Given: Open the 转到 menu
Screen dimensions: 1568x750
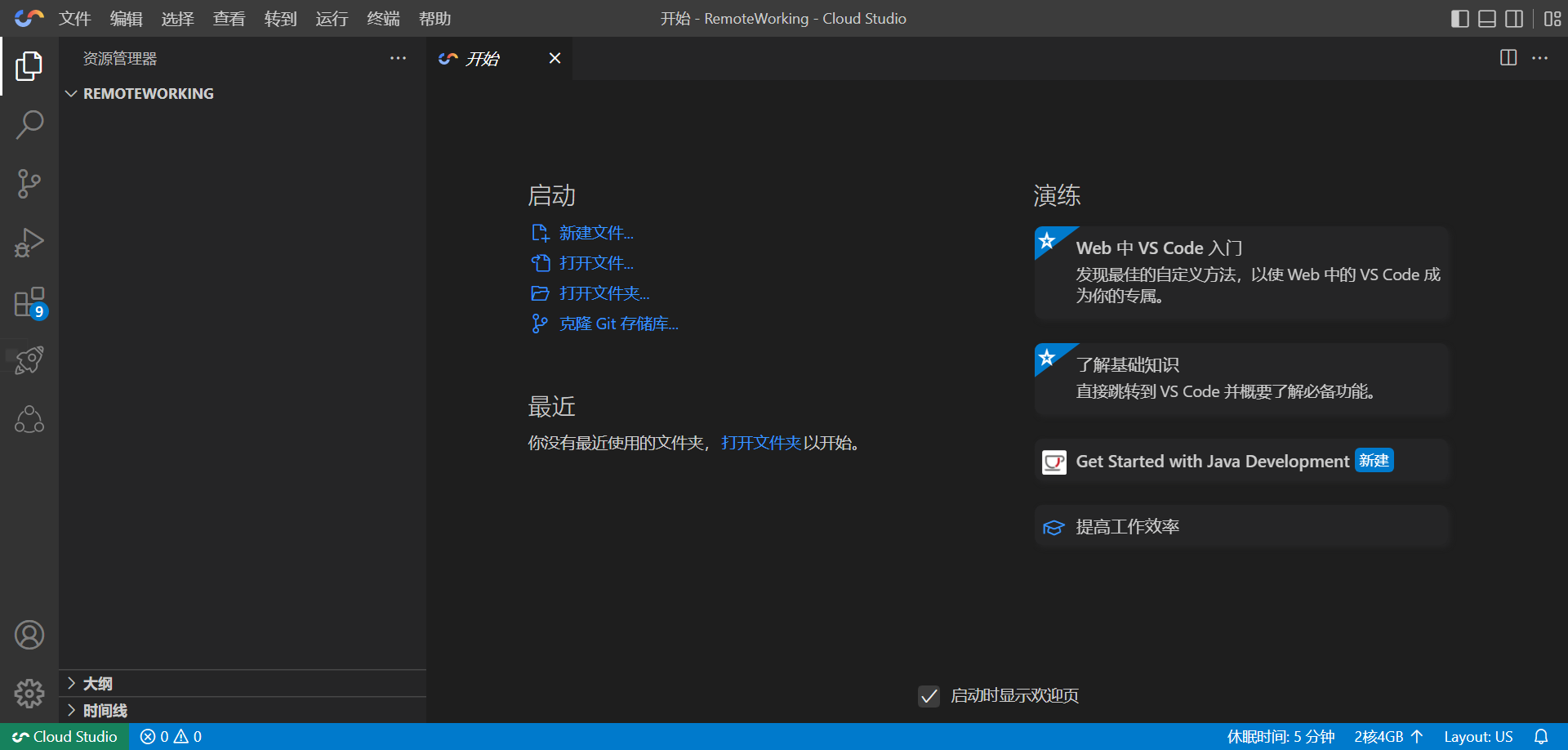Looking at the screenshot, I should pyautogui.click(x=280, y=19).
